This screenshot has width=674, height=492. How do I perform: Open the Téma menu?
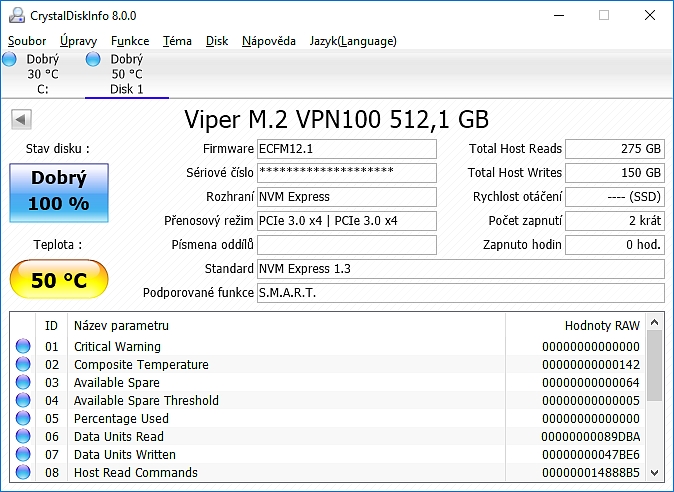tap(177, 41)
